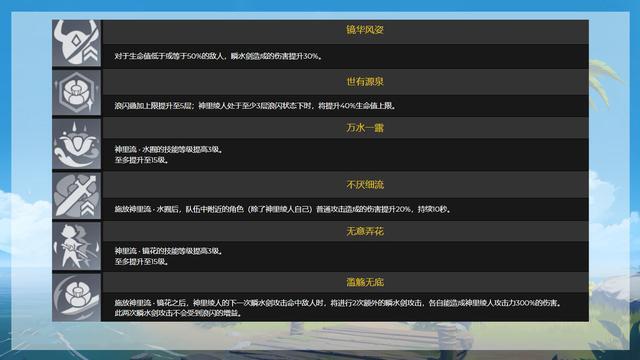Select the 世有源泉 constellation icon
This screenshot has width=640, height=360.
coord(77,92)
